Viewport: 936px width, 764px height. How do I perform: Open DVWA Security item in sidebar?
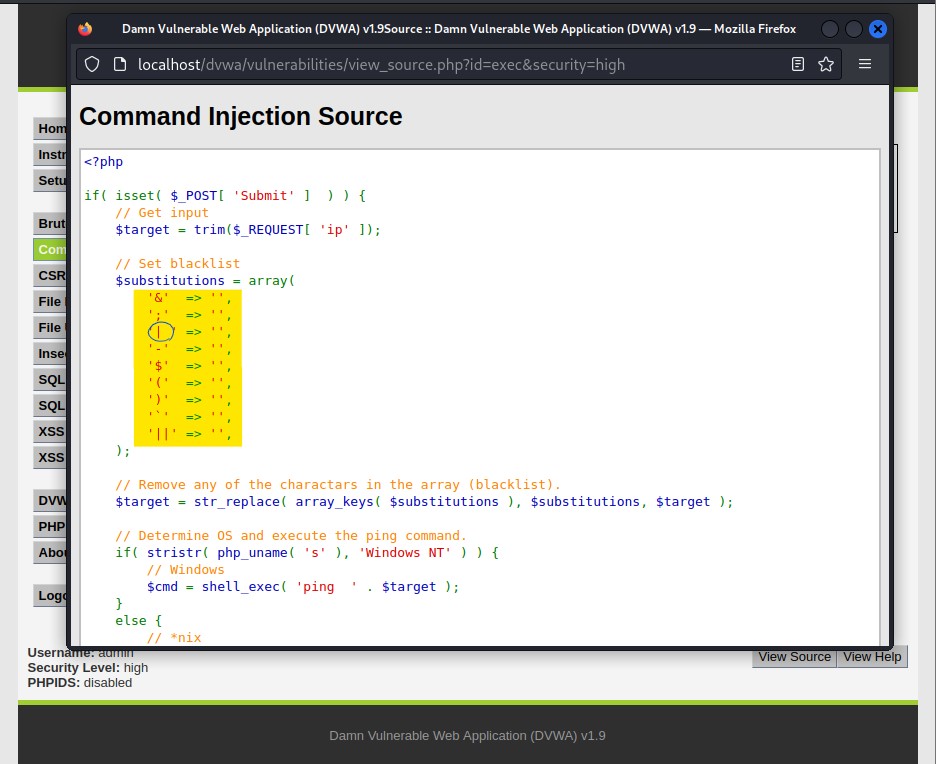click(x=51, y=500)
